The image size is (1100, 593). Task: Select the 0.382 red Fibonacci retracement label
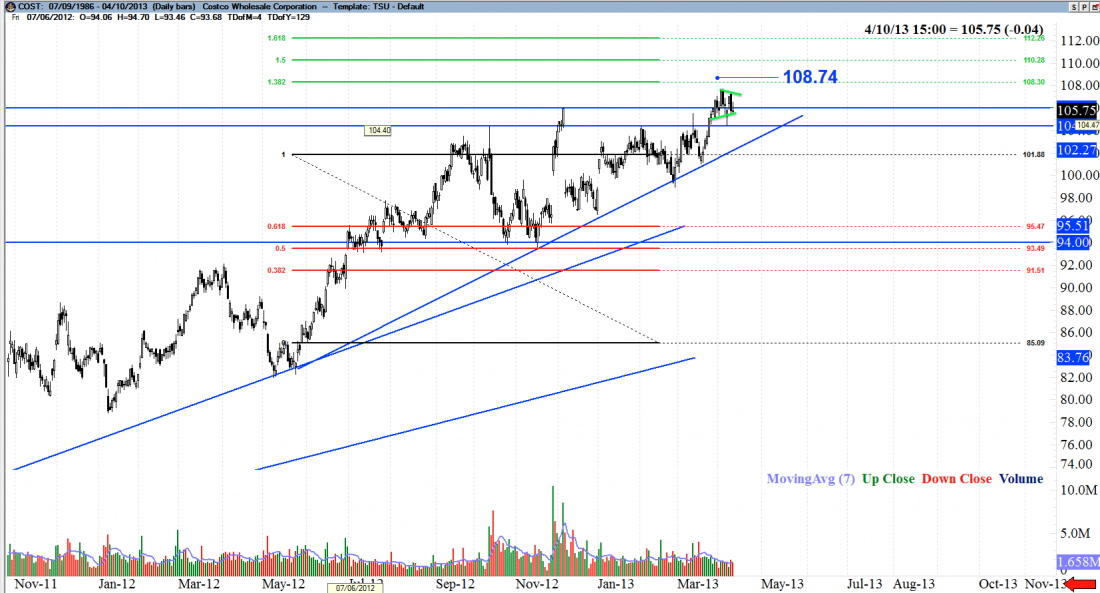coord(278,270)
